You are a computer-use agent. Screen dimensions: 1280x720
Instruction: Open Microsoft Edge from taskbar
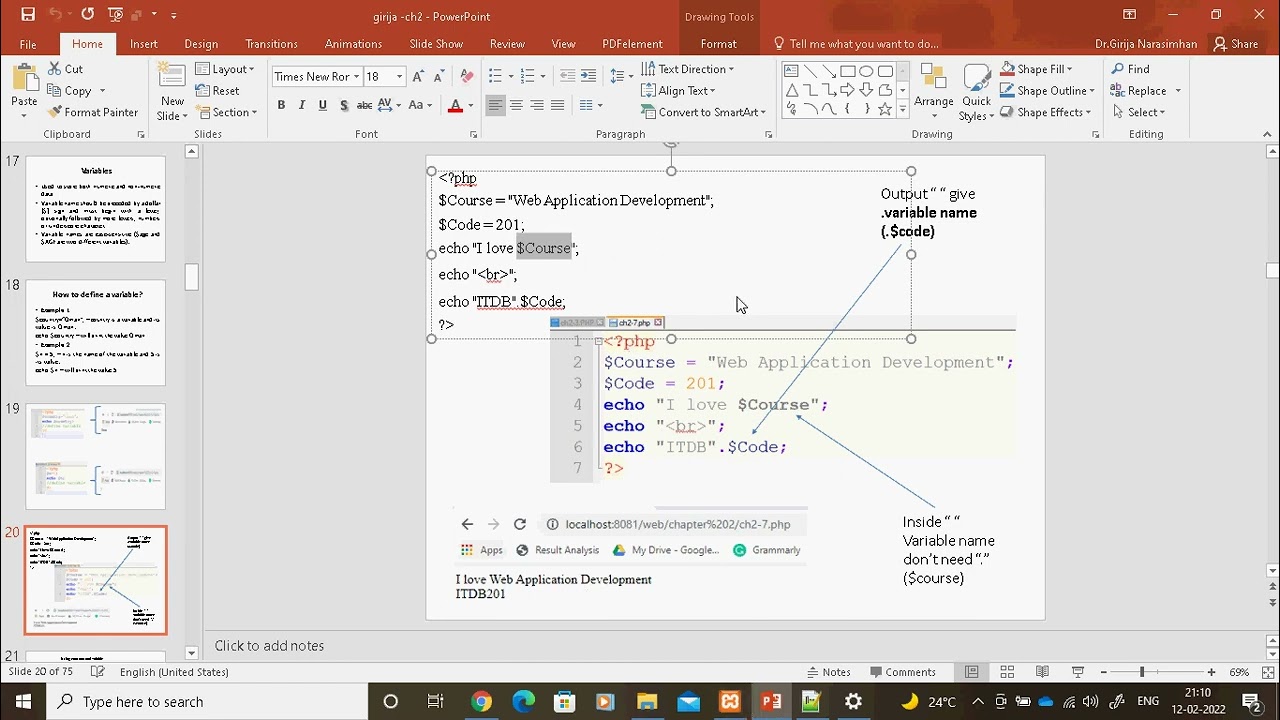click(523, 701)
